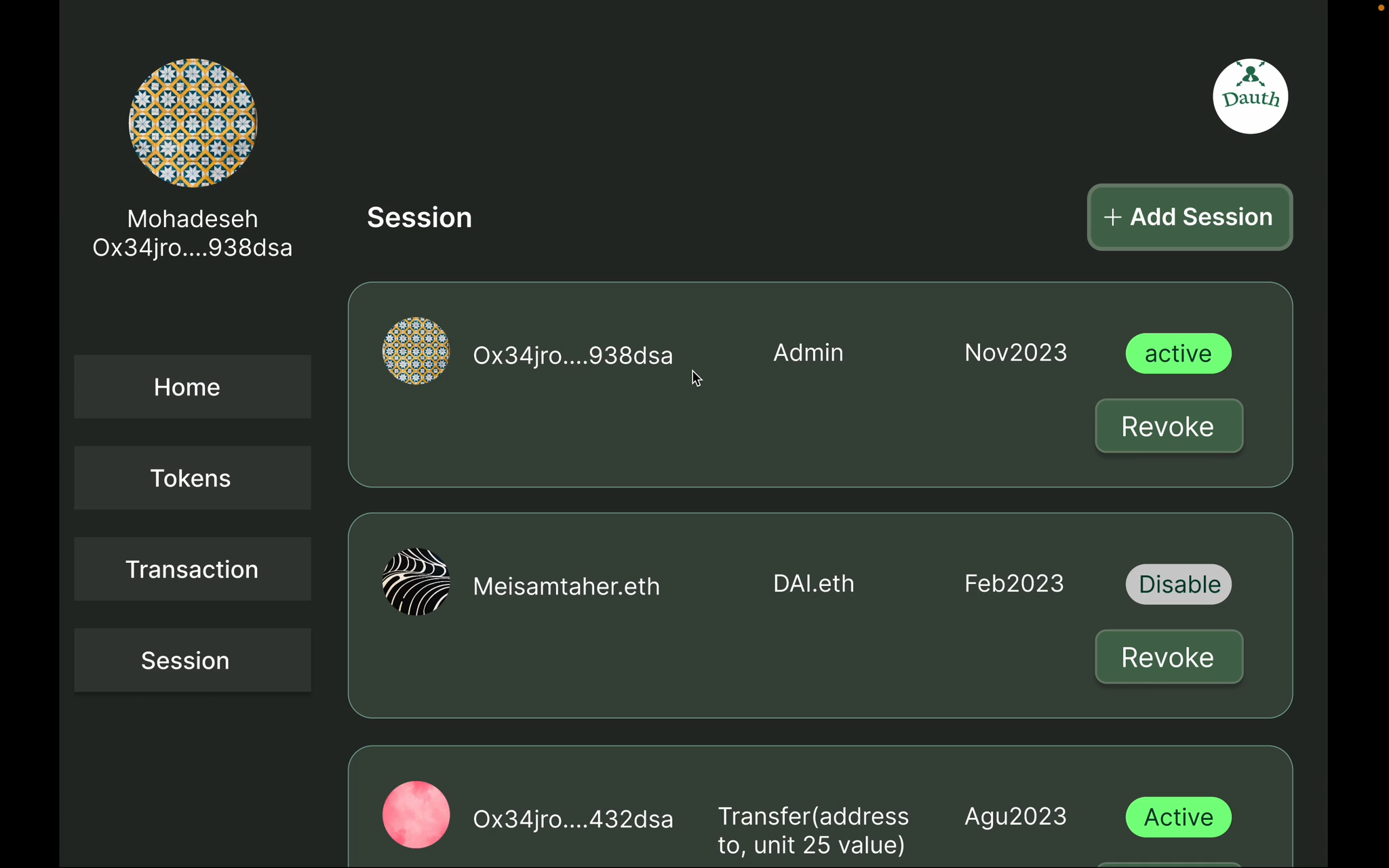Toggle the grey 'Disable' status badge

click(x=1178, y=584)
